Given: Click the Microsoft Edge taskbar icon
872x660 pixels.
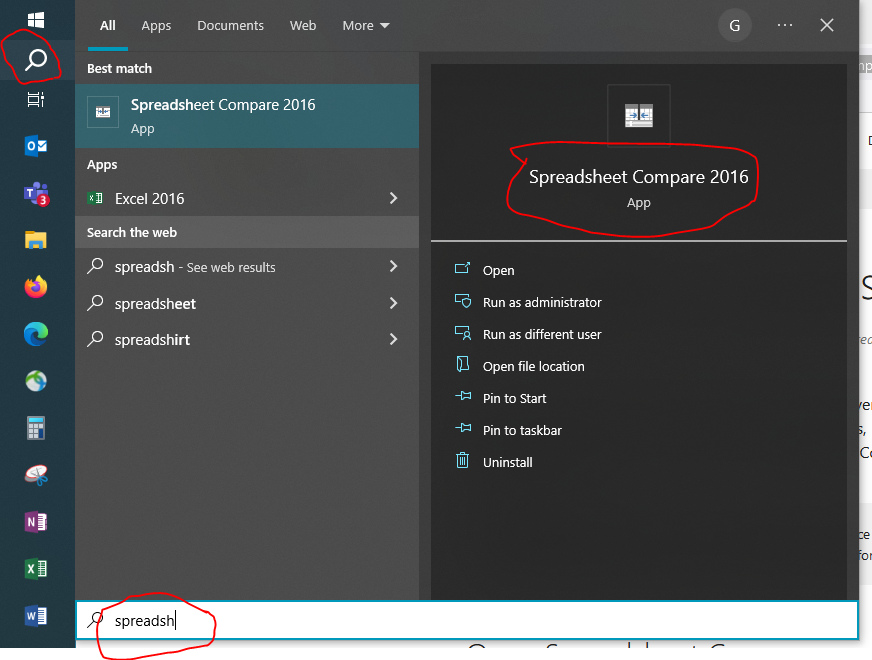Looking at the screenshot, I should click(36, 334).
